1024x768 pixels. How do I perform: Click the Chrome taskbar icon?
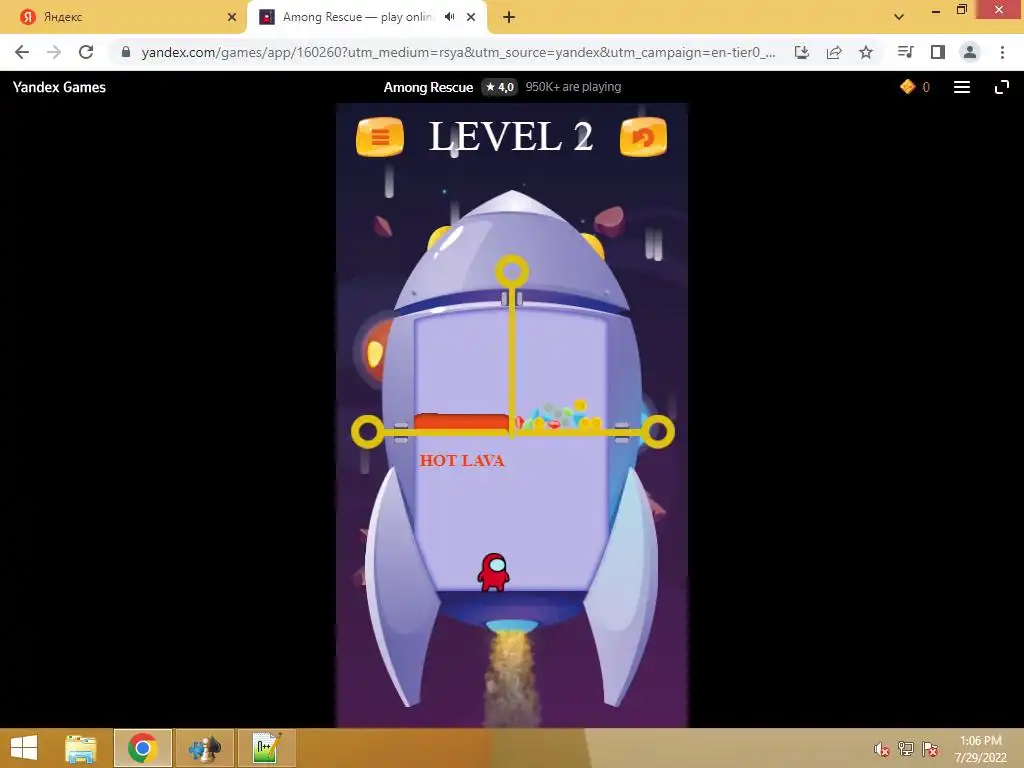143,748
